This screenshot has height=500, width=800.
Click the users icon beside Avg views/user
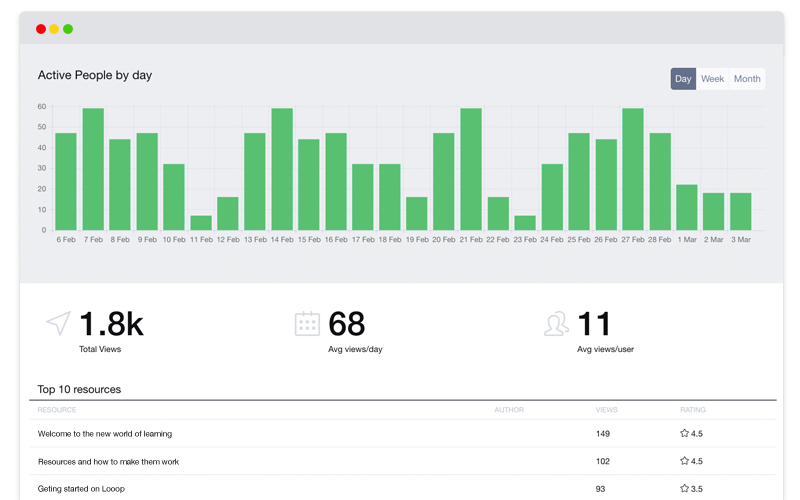coord(556,323)
